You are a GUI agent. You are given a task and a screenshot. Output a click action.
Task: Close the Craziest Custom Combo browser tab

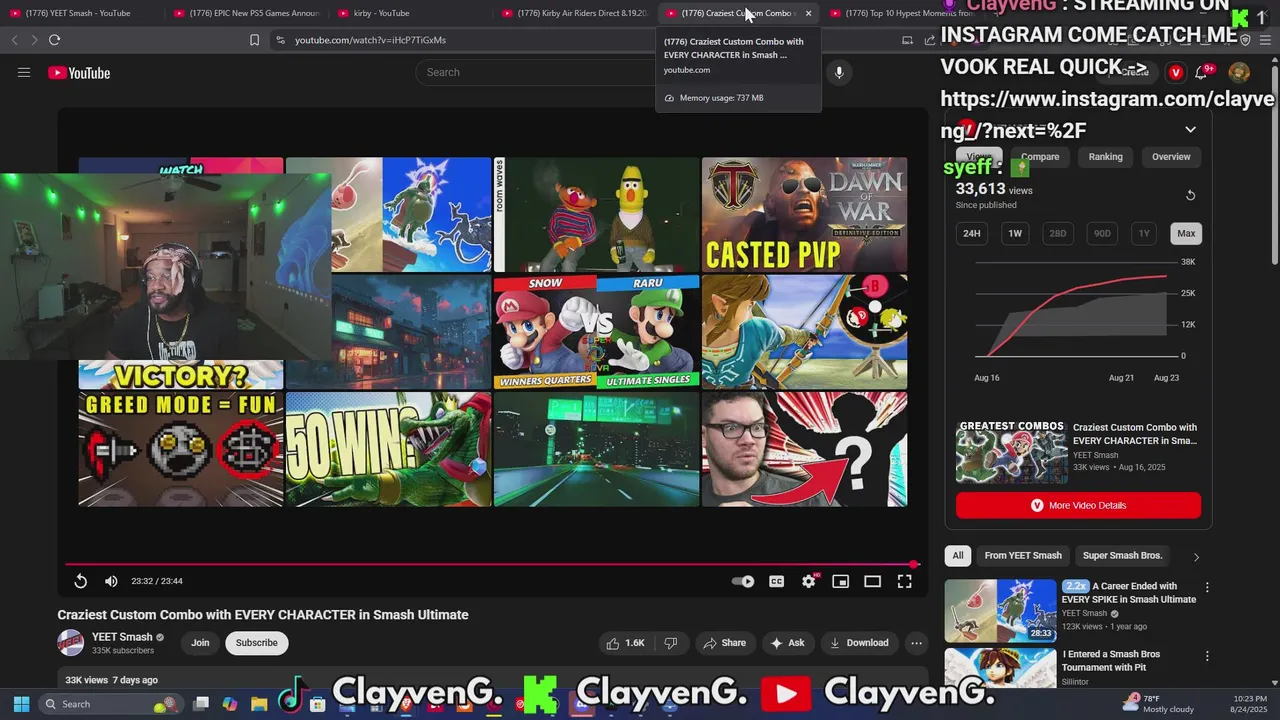tap(808, 13)
